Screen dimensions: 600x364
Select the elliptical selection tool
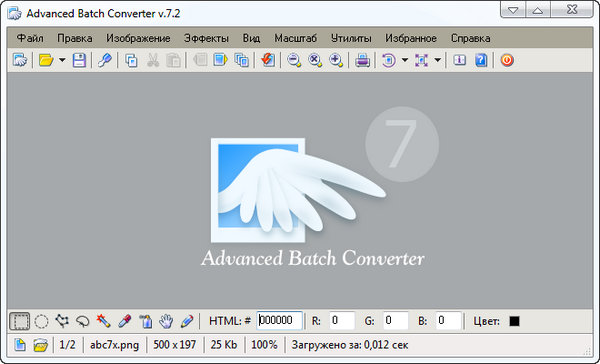tap(41, 321)
